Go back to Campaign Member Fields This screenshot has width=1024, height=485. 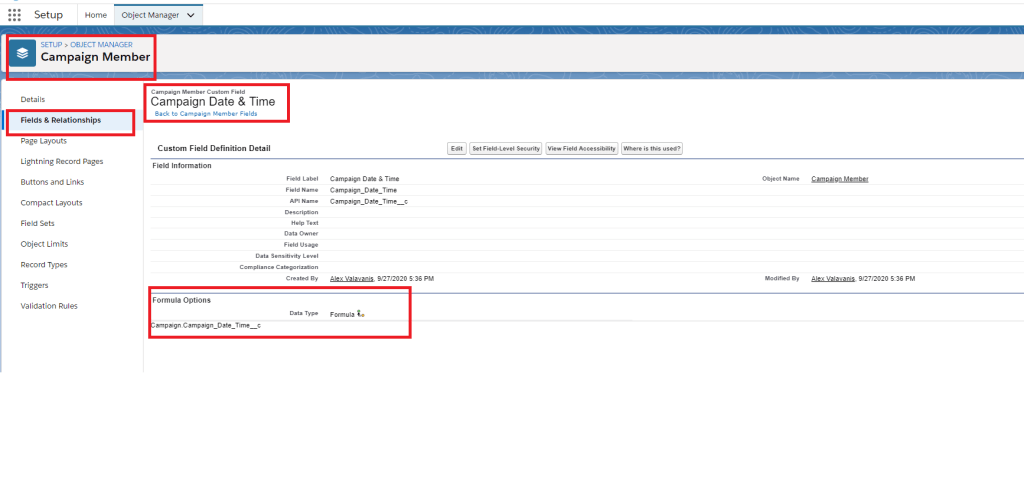(x=205, y=114)
